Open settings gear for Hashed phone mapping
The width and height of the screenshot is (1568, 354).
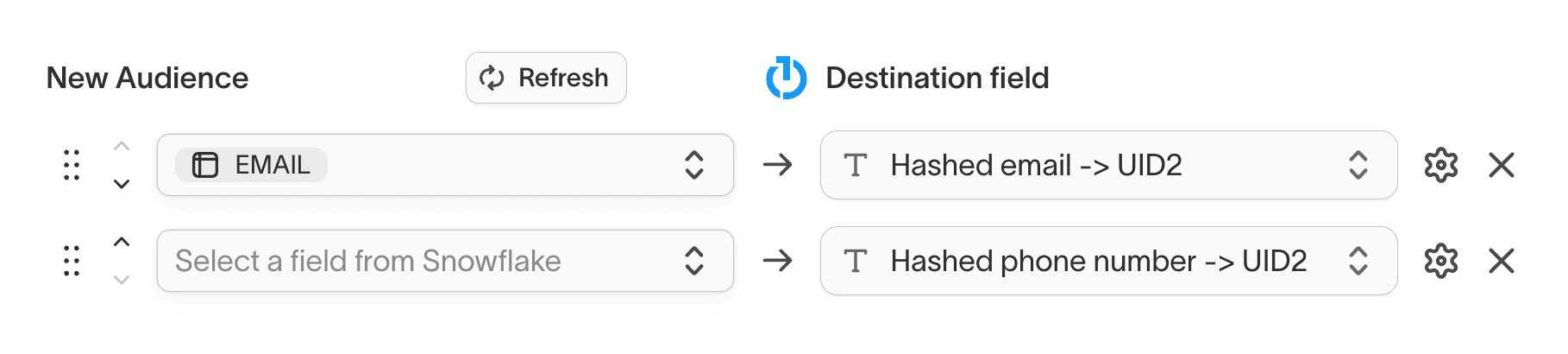pos(1440,261)
